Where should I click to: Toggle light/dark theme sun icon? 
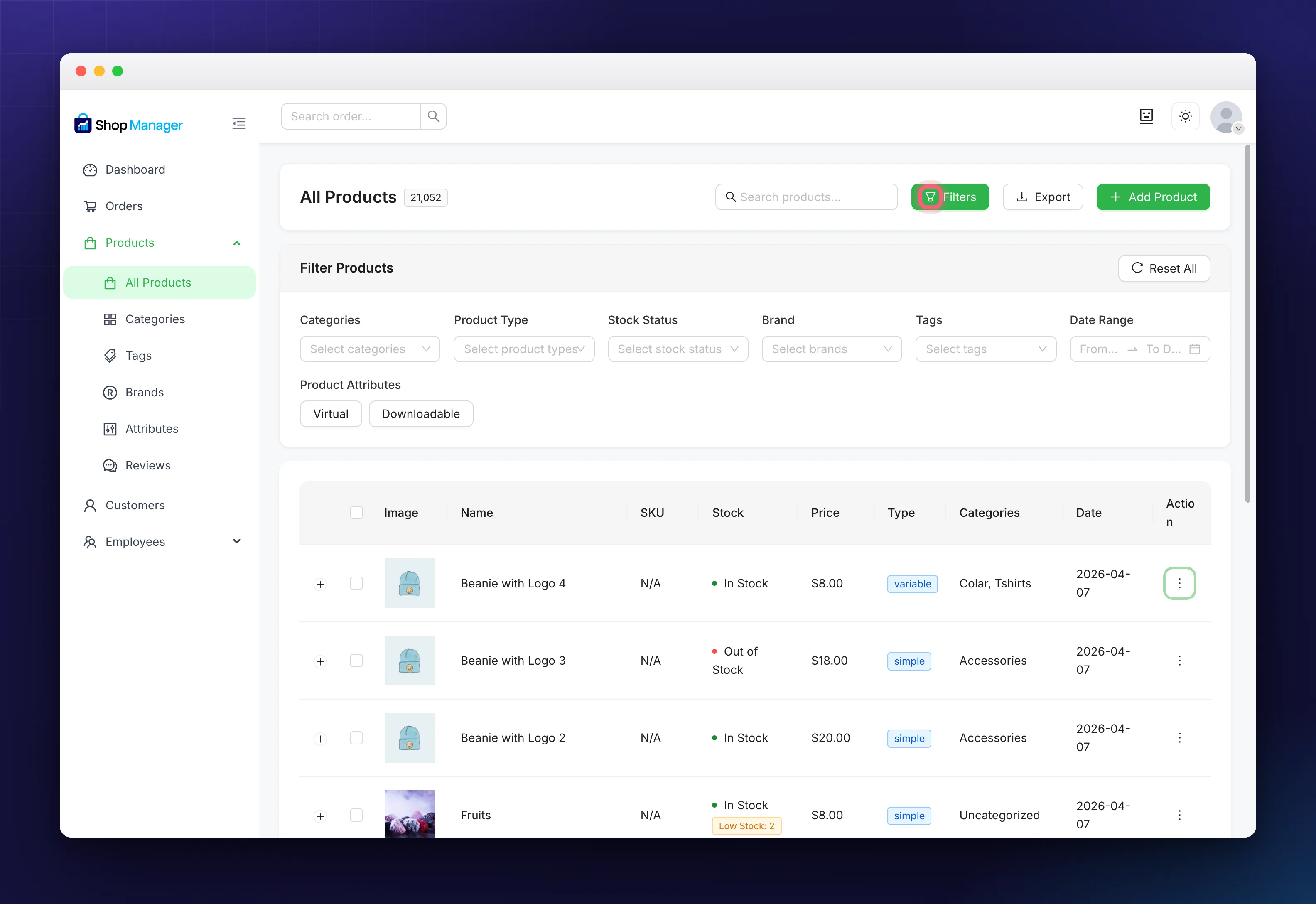[1185, 116]
